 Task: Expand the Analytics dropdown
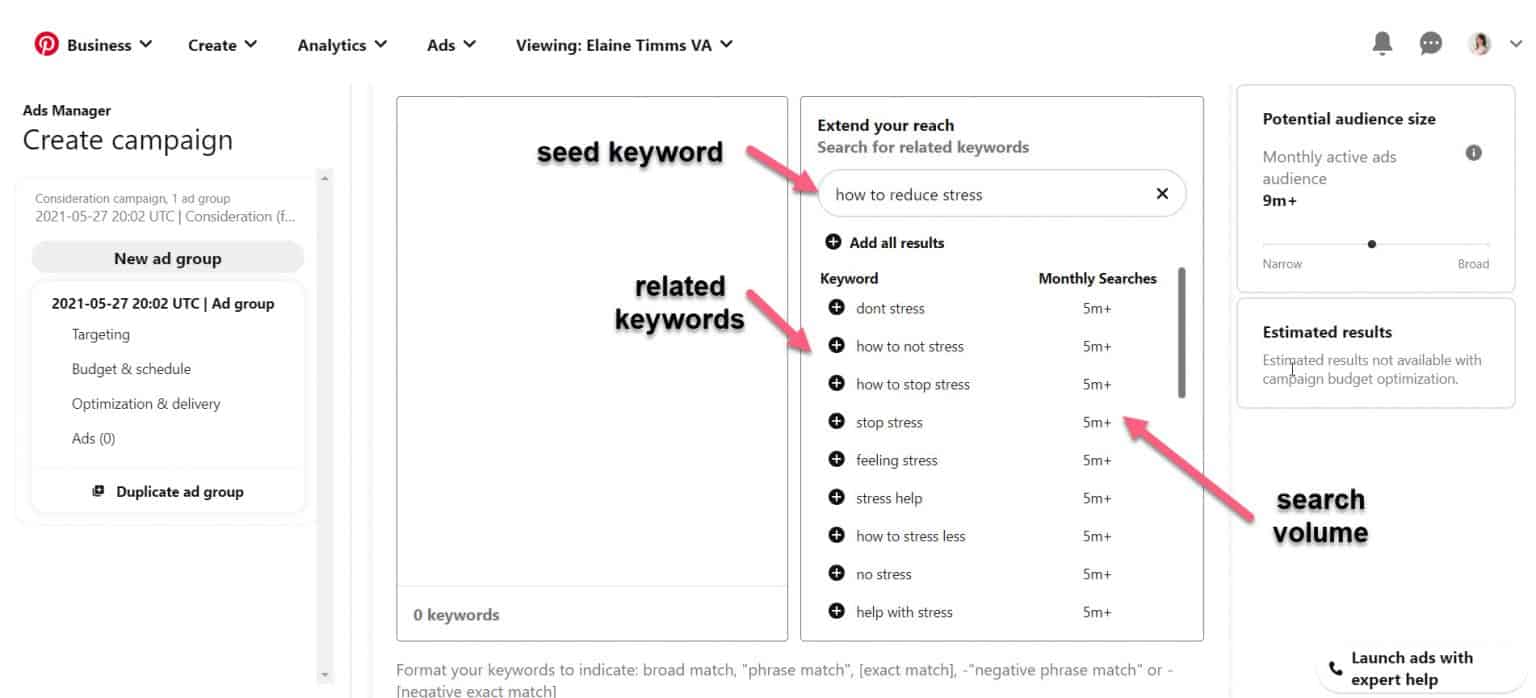tap(333, 44)
